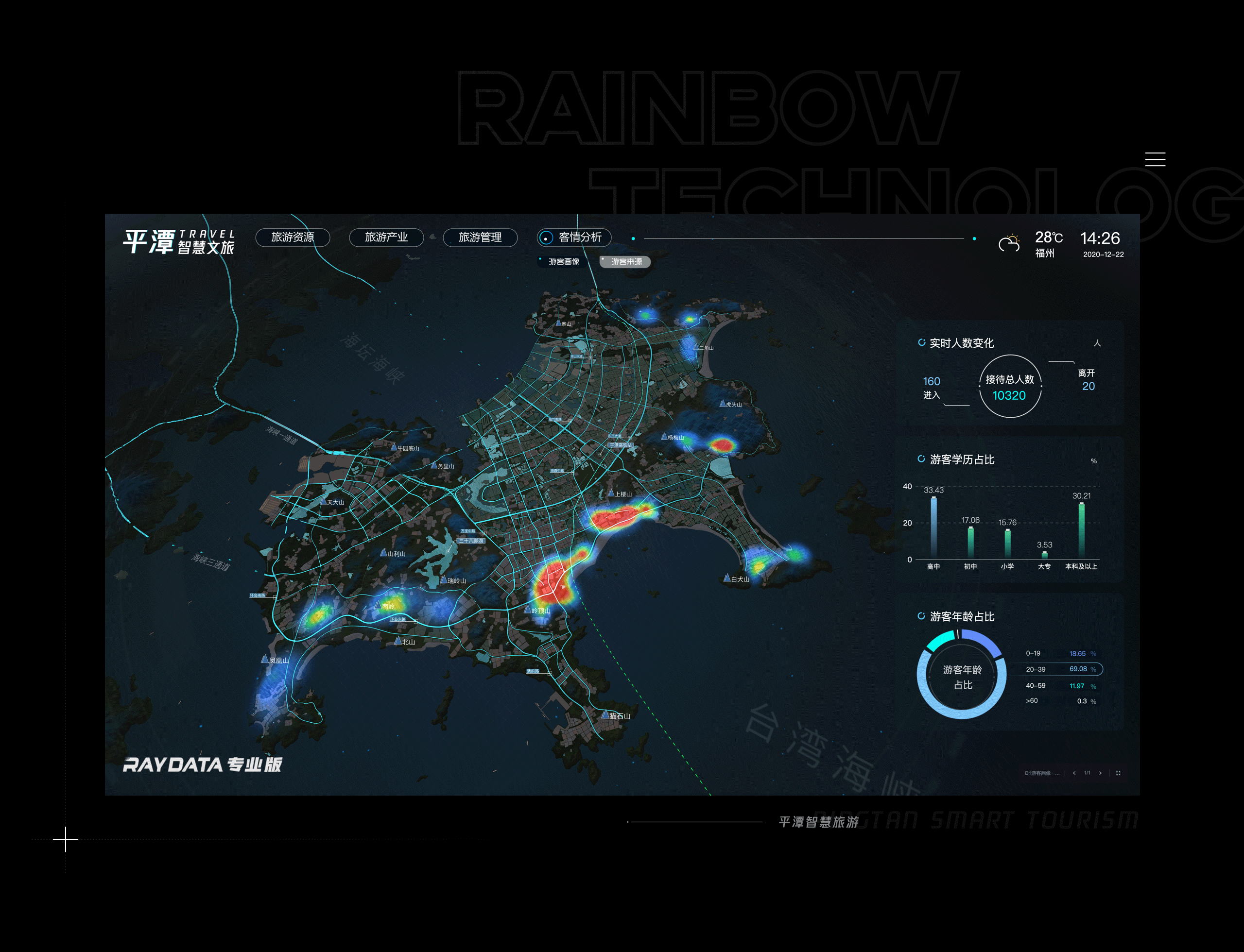Click the fullscreen icon at bottom right
This screenshot has width=1244, height=952.
click(x=1119, y=773)
